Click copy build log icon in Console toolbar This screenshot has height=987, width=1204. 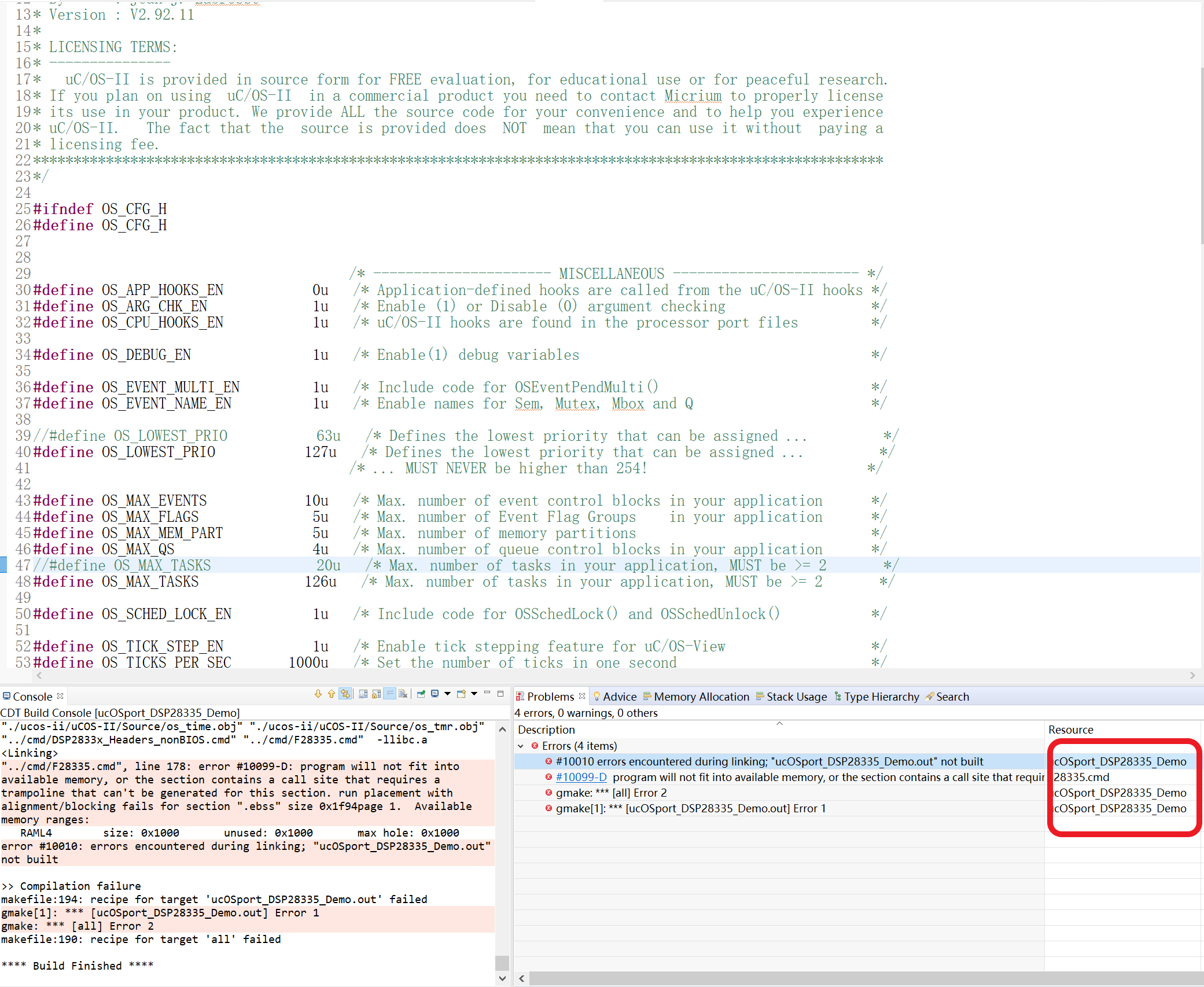coord(363,694)
